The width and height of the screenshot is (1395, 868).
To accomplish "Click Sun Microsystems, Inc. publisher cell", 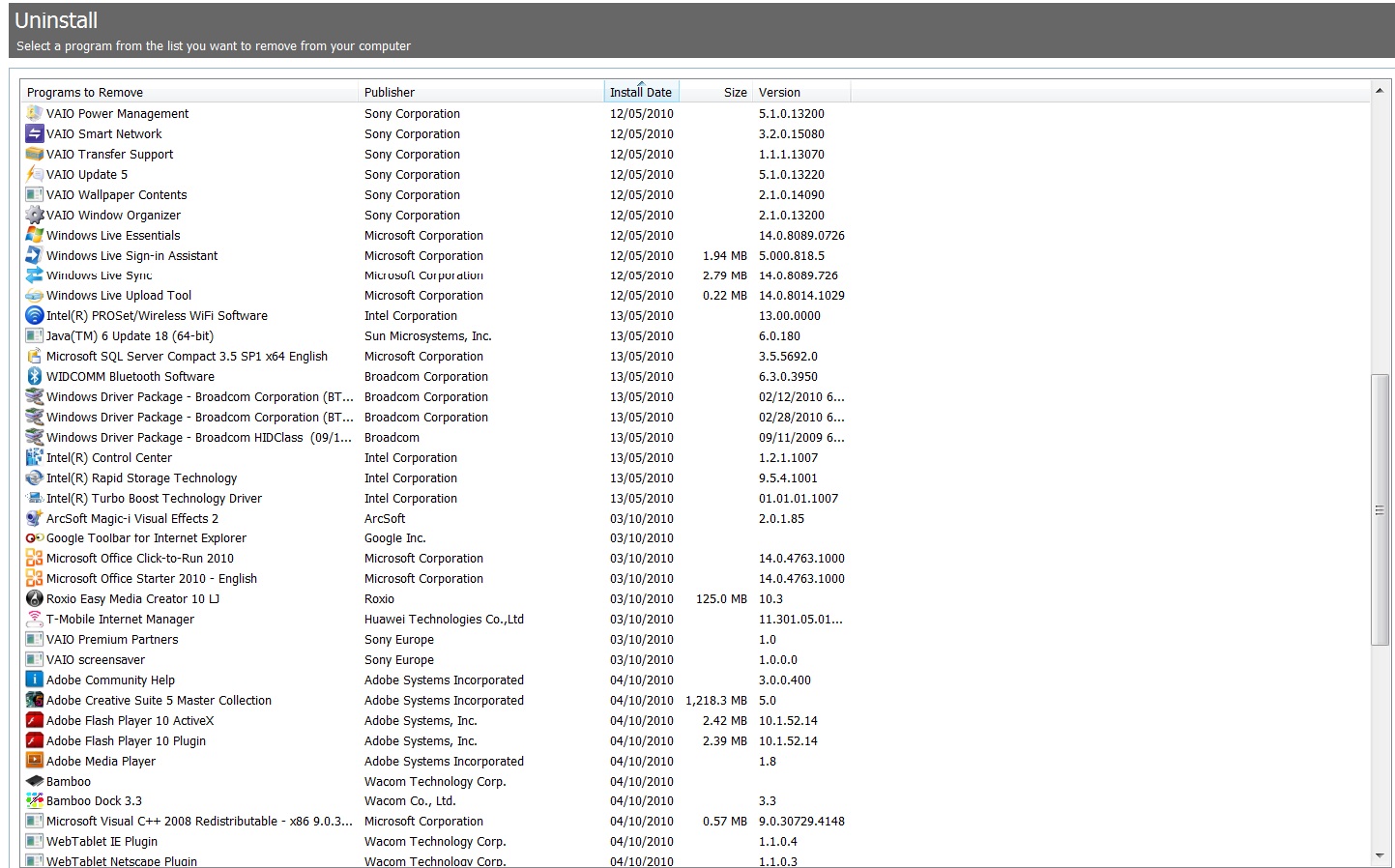I will (427, 335).
